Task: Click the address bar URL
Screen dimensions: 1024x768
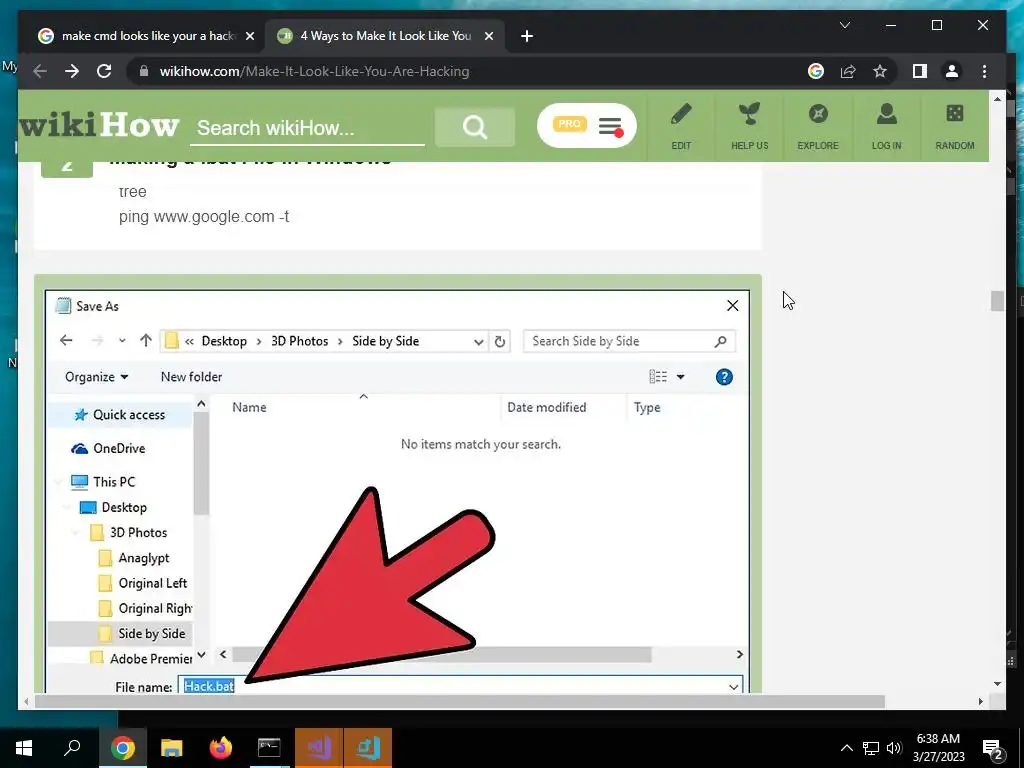Action: coord(314,71)
